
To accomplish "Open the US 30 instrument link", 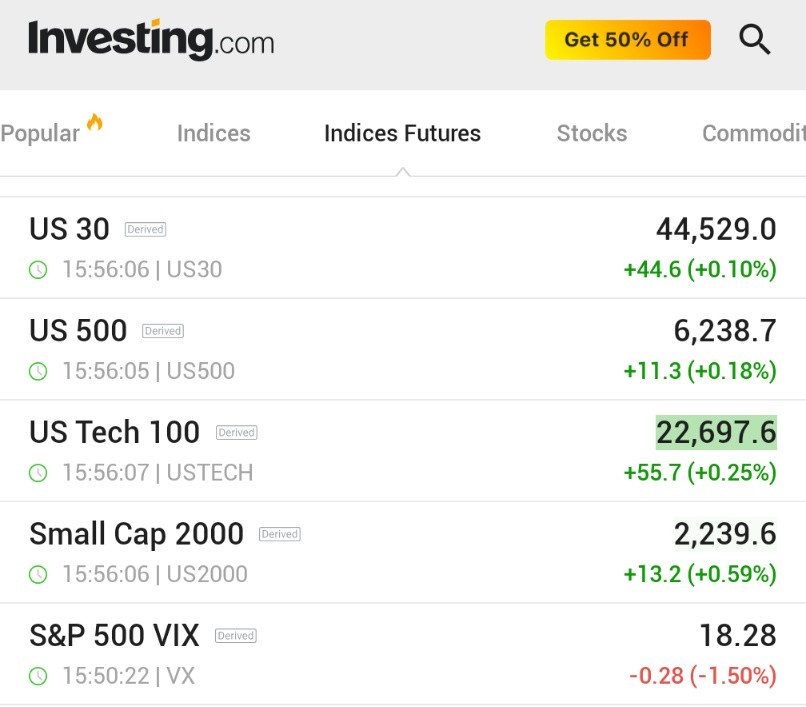I will 69,230.
